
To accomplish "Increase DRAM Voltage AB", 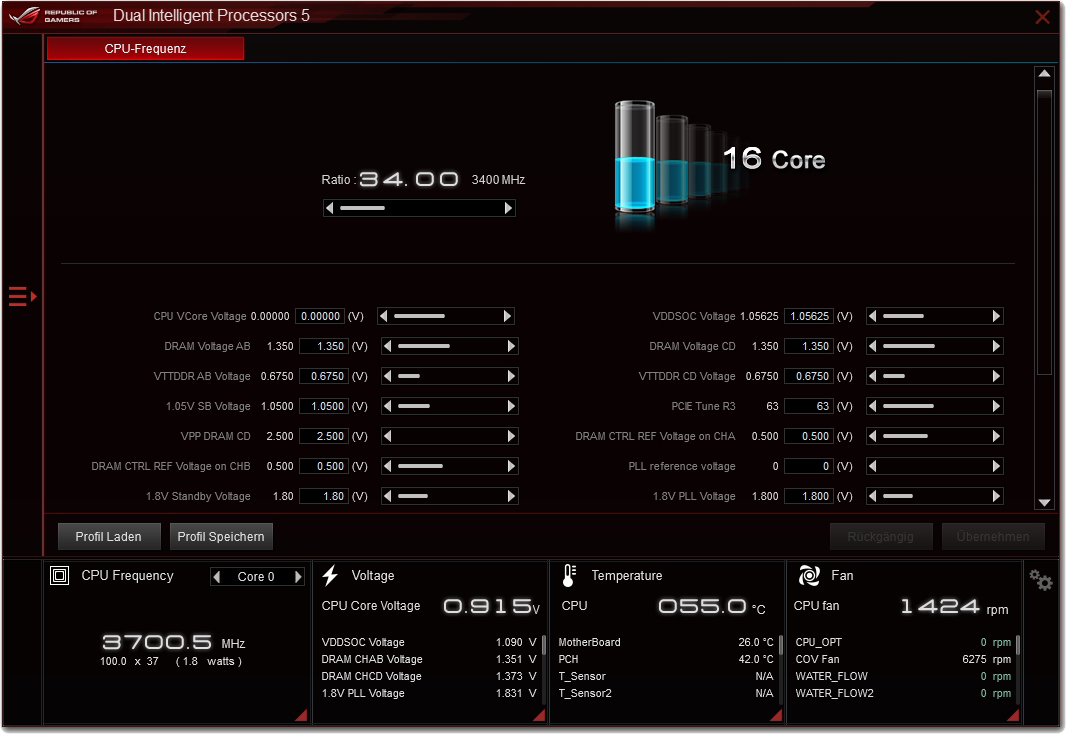I will pos(511,346).
